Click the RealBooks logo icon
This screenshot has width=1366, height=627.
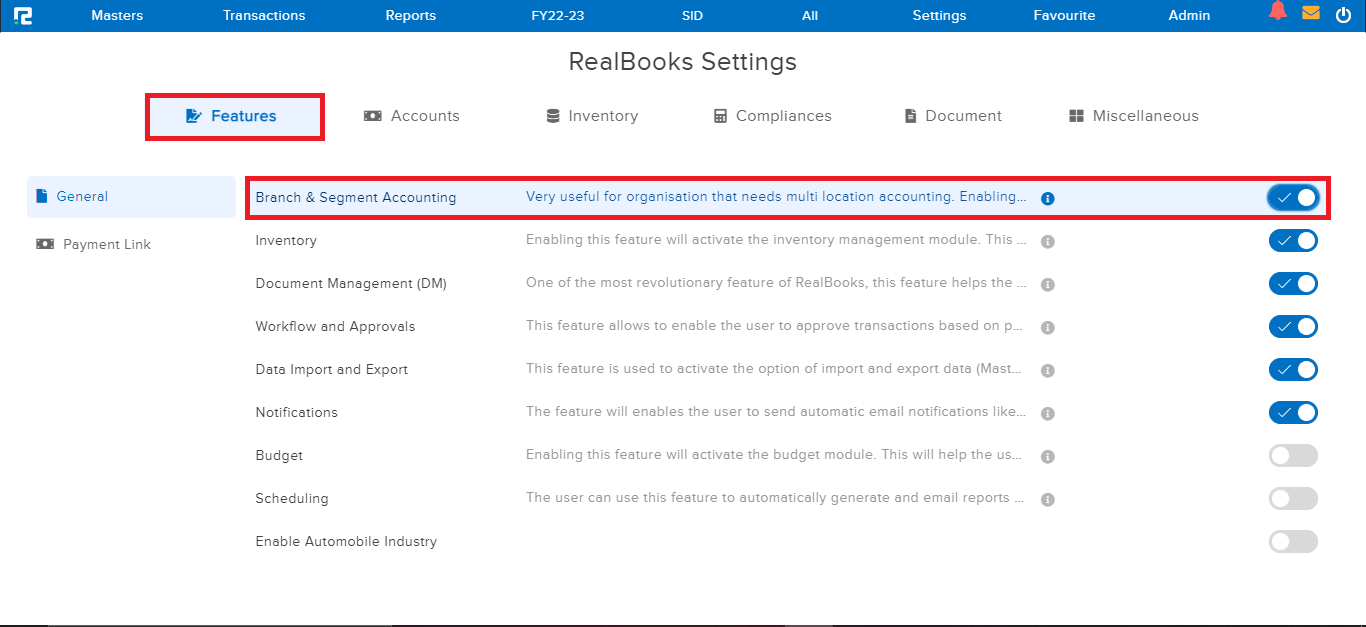click(23, 15)
